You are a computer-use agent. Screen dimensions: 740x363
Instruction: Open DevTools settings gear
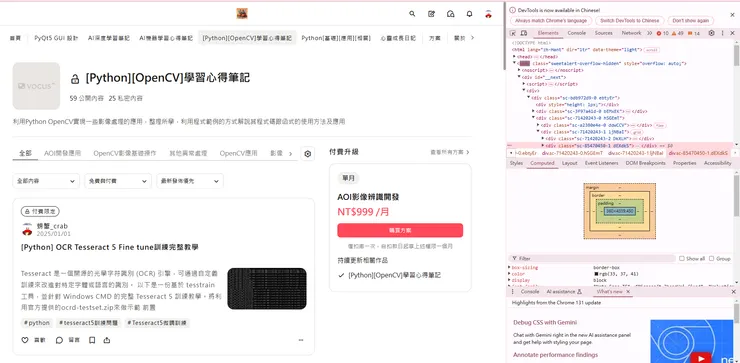point(711,33)
